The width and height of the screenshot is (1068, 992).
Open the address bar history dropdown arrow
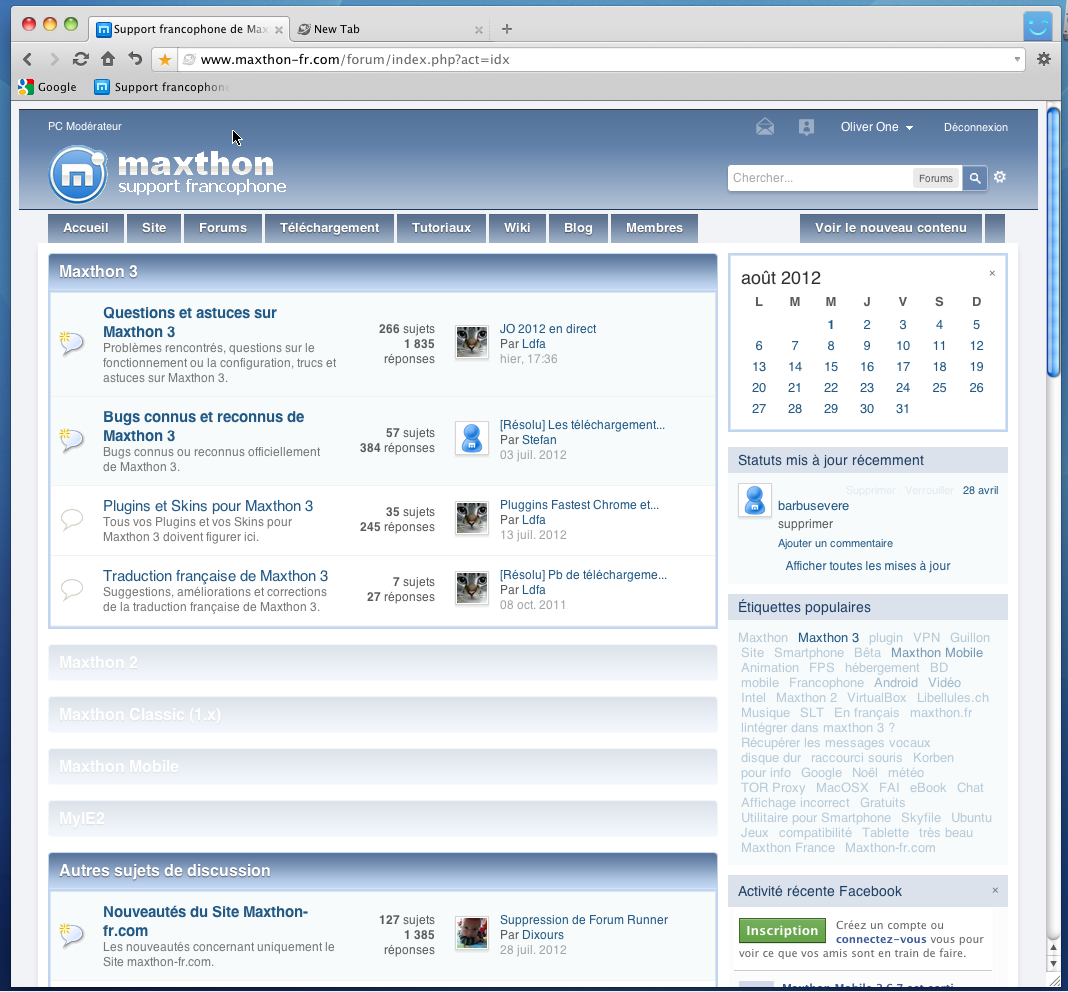pos(1017,59)
